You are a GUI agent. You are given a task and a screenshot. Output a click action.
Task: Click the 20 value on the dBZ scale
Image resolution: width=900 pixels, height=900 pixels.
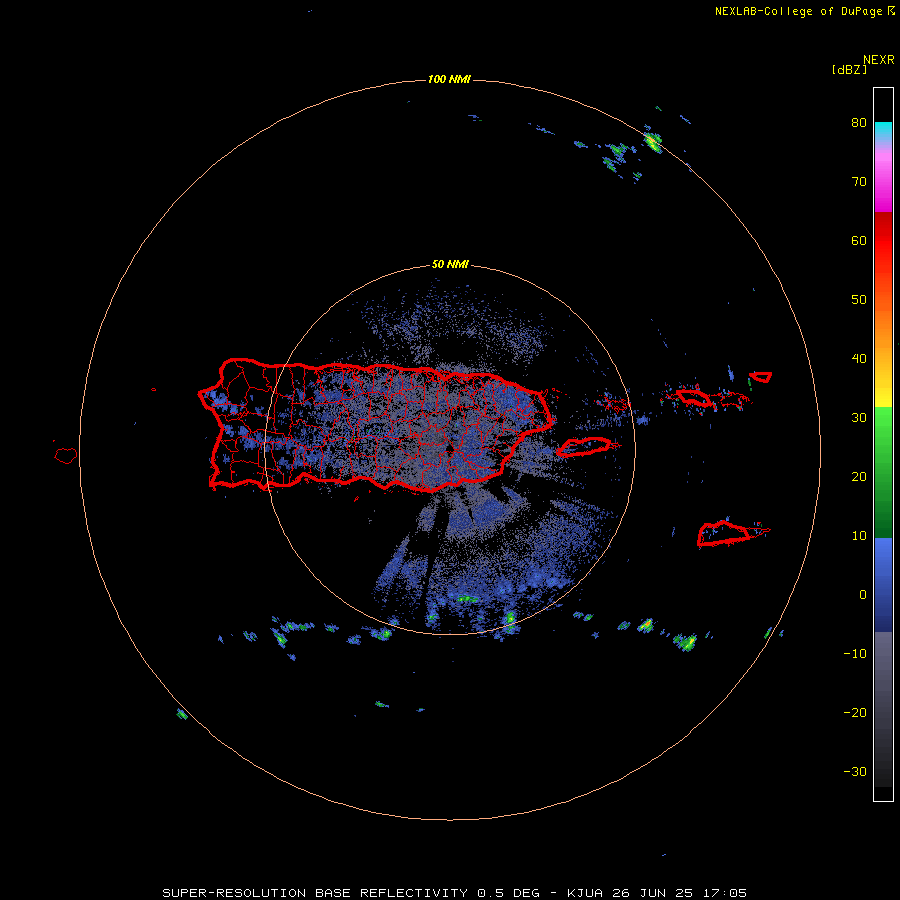click(859, 477)
